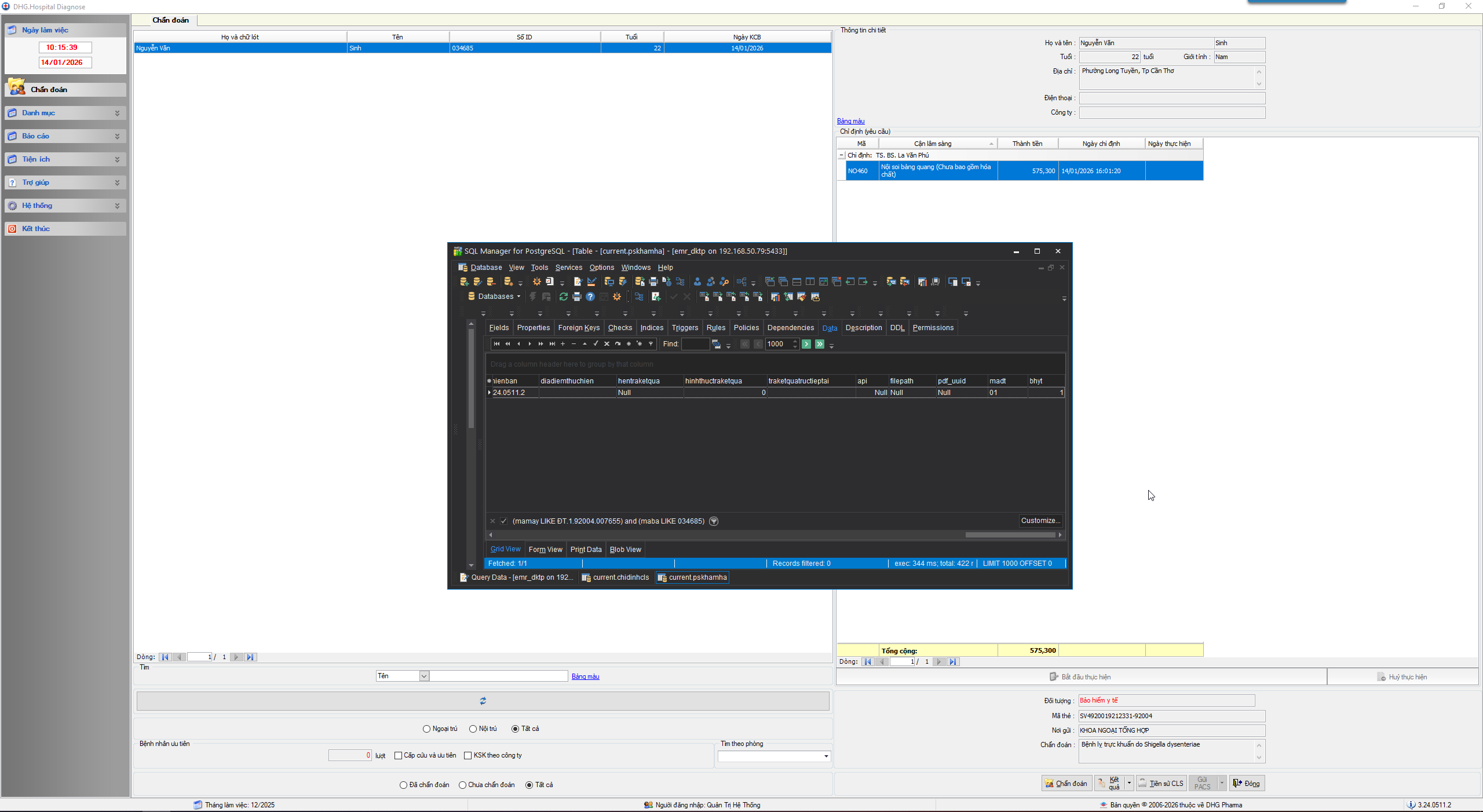
Task: Select the Ngoại trú radio button
Action: tap(427, 729)
